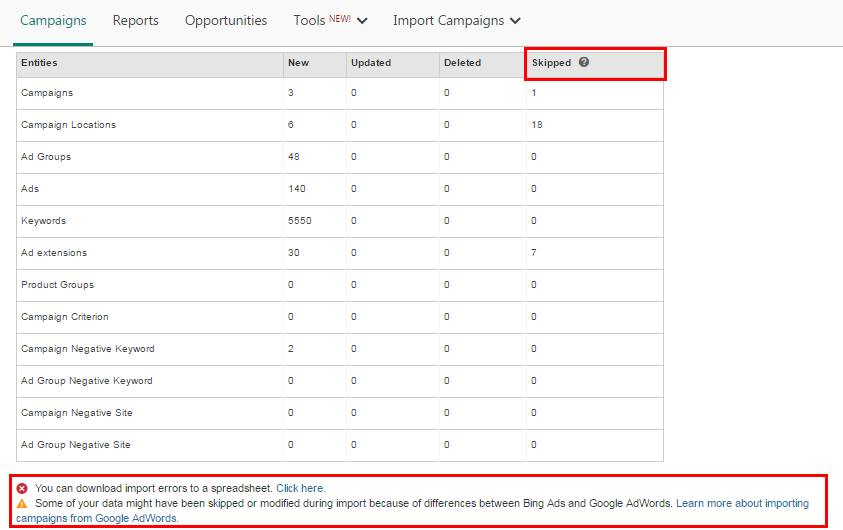Image resolution: width=843 pixels, height=530 pixels.
Task: Click the Ad Group Negative Keyword row label
Action: click(87, 381)
